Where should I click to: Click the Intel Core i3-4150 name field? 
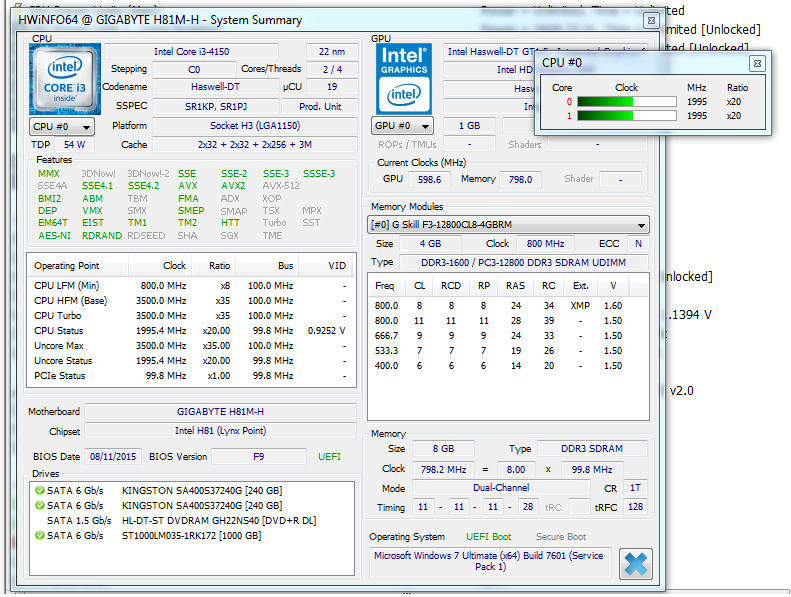[x=191, y=51]
